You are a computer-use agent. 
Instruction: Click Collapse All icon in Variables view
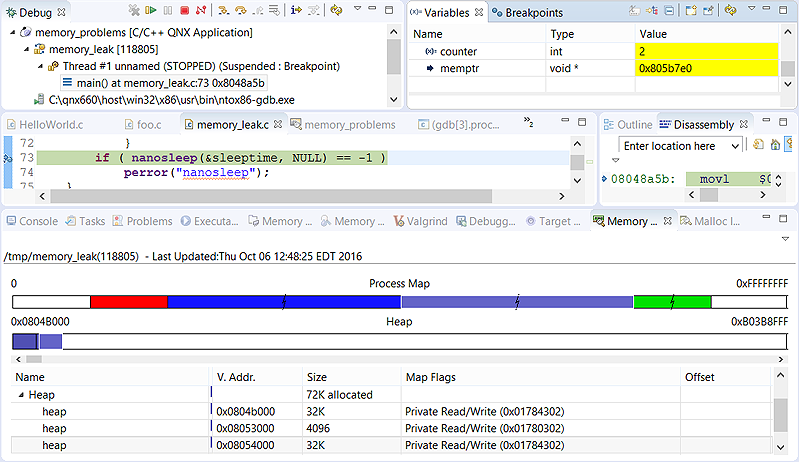[668, 11]
